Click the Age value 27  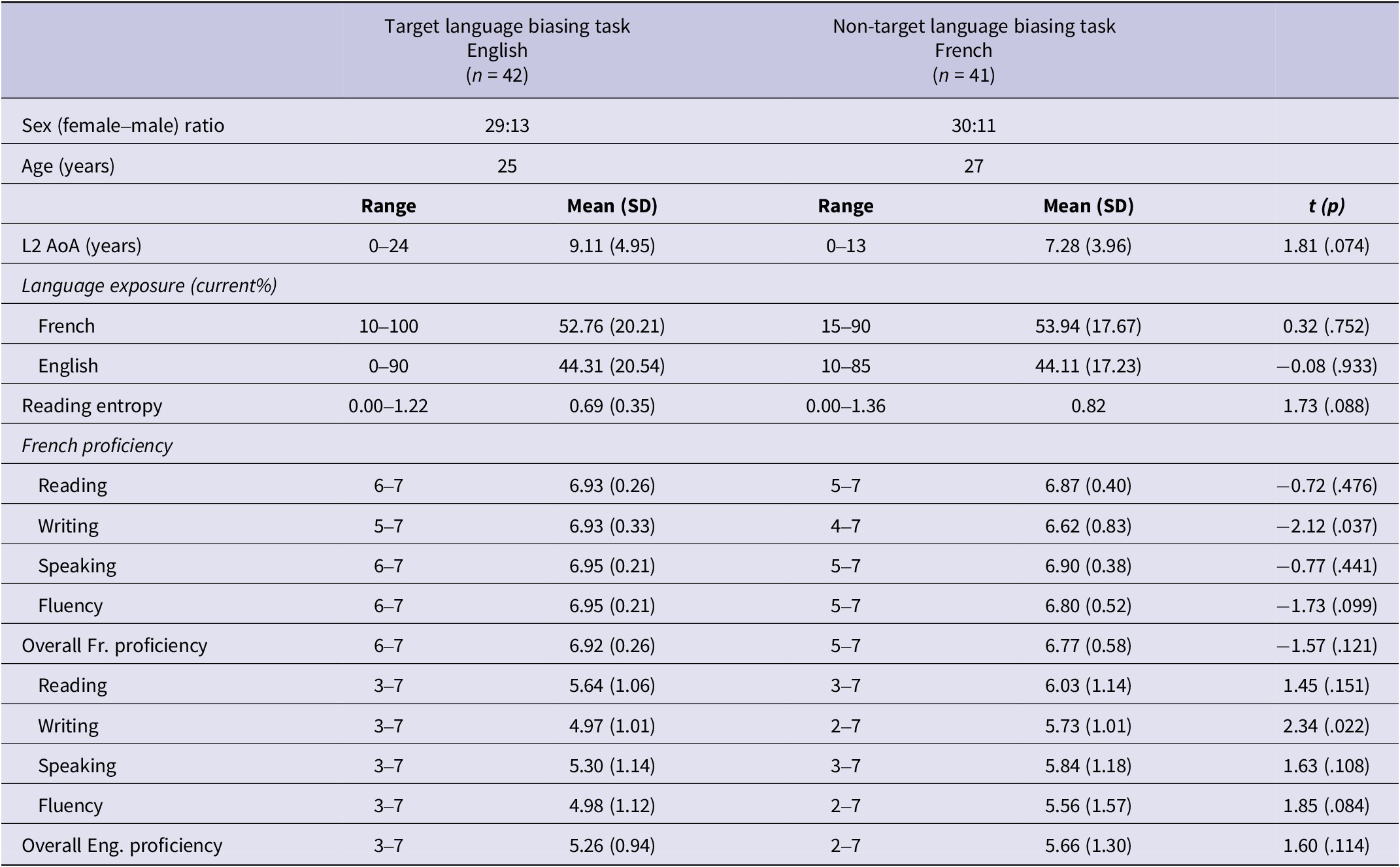[973, 166]
